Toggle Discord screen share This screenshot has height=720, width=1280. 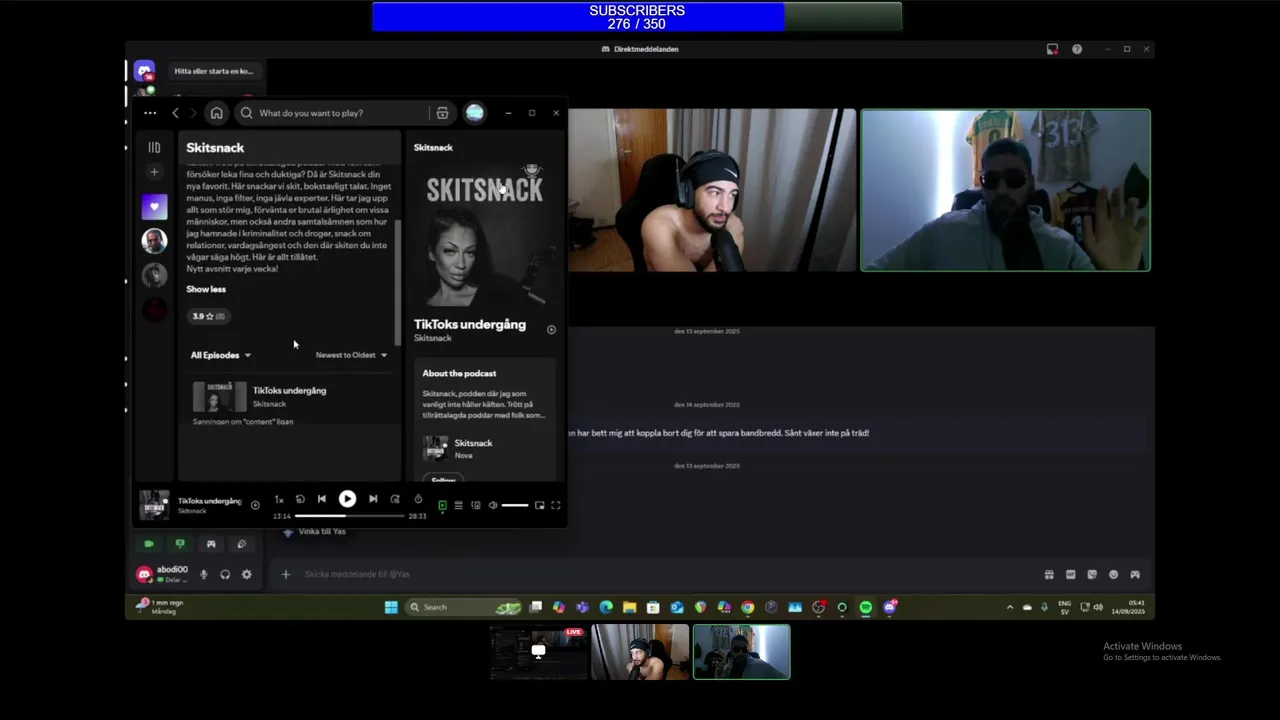[x=180, y=544]
